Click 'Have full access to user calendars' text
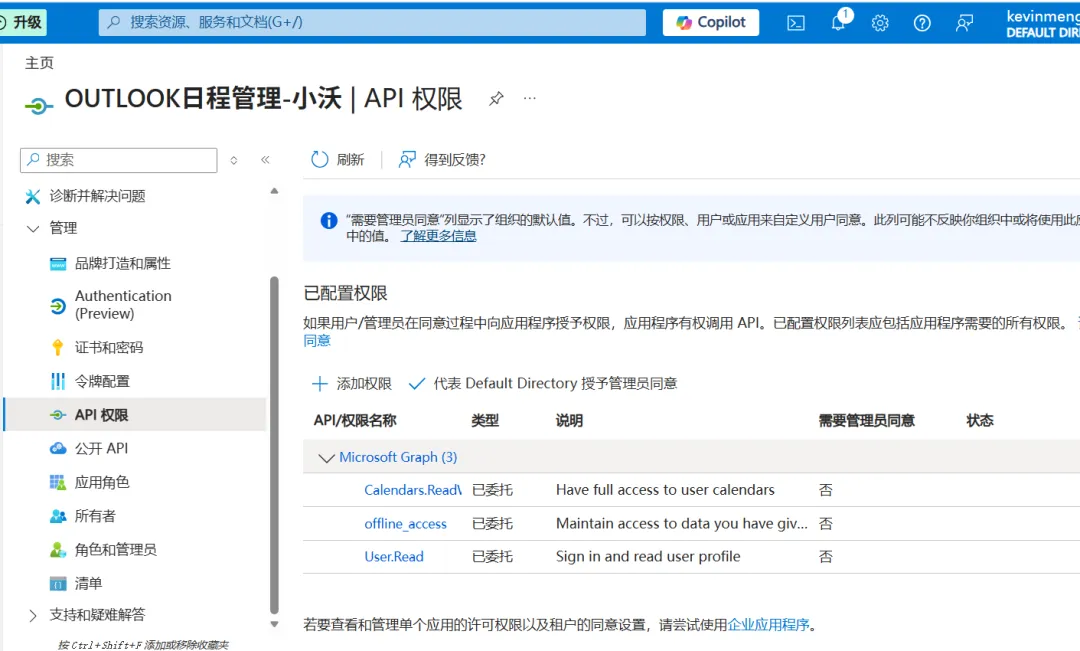The image size is (1080, 651). [x=665, y=490]
